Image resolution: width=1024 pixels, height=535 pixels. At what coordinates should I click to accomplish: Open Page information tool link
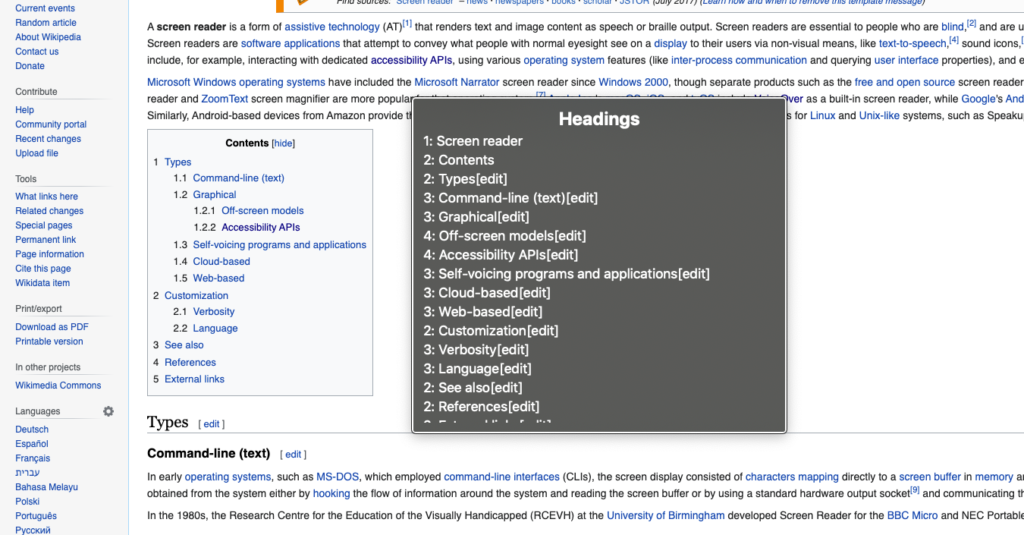tap(50, 254)
